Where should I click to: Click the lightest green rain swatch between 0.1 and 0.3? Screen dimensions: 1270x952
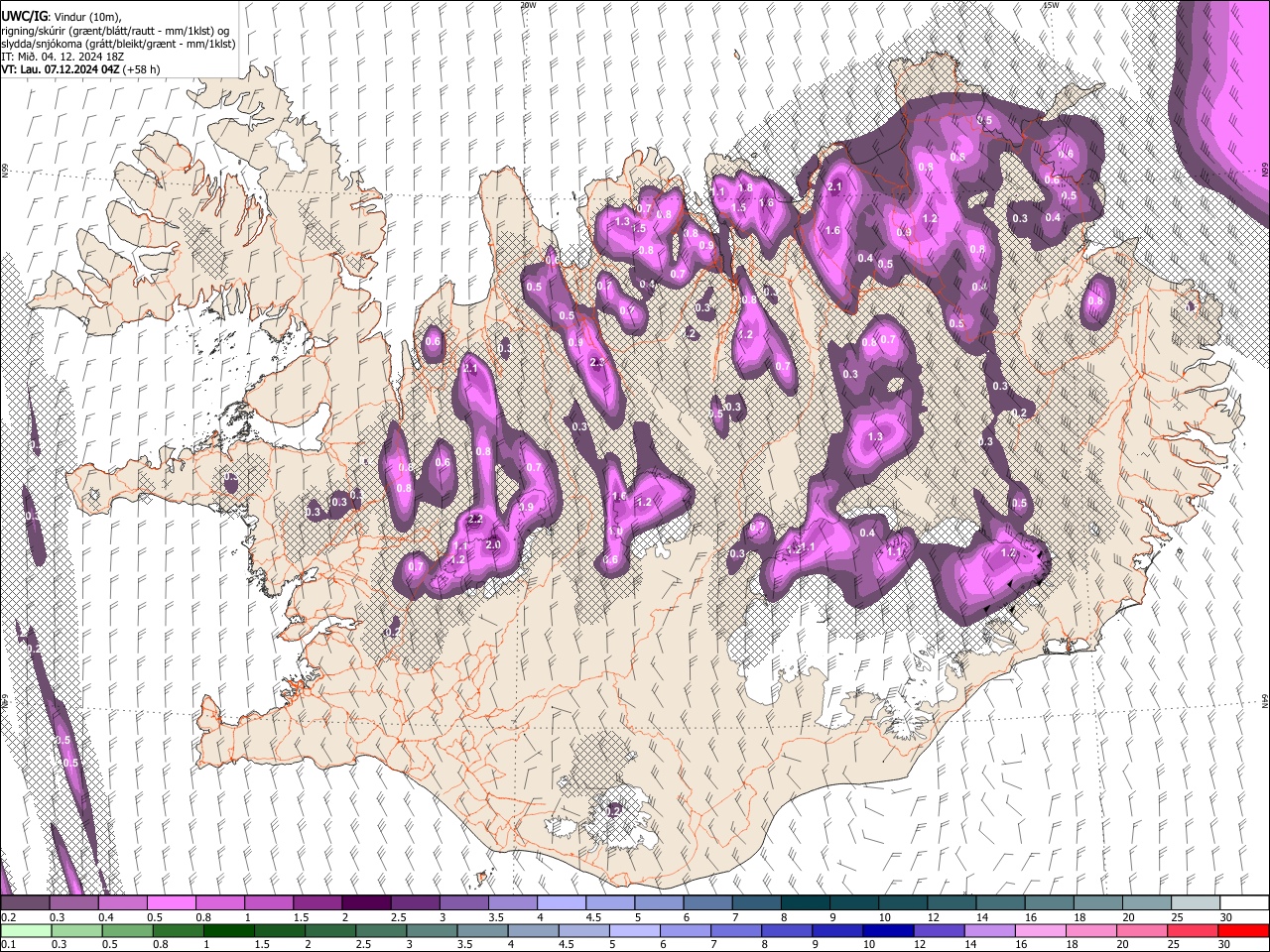[25, 930]
